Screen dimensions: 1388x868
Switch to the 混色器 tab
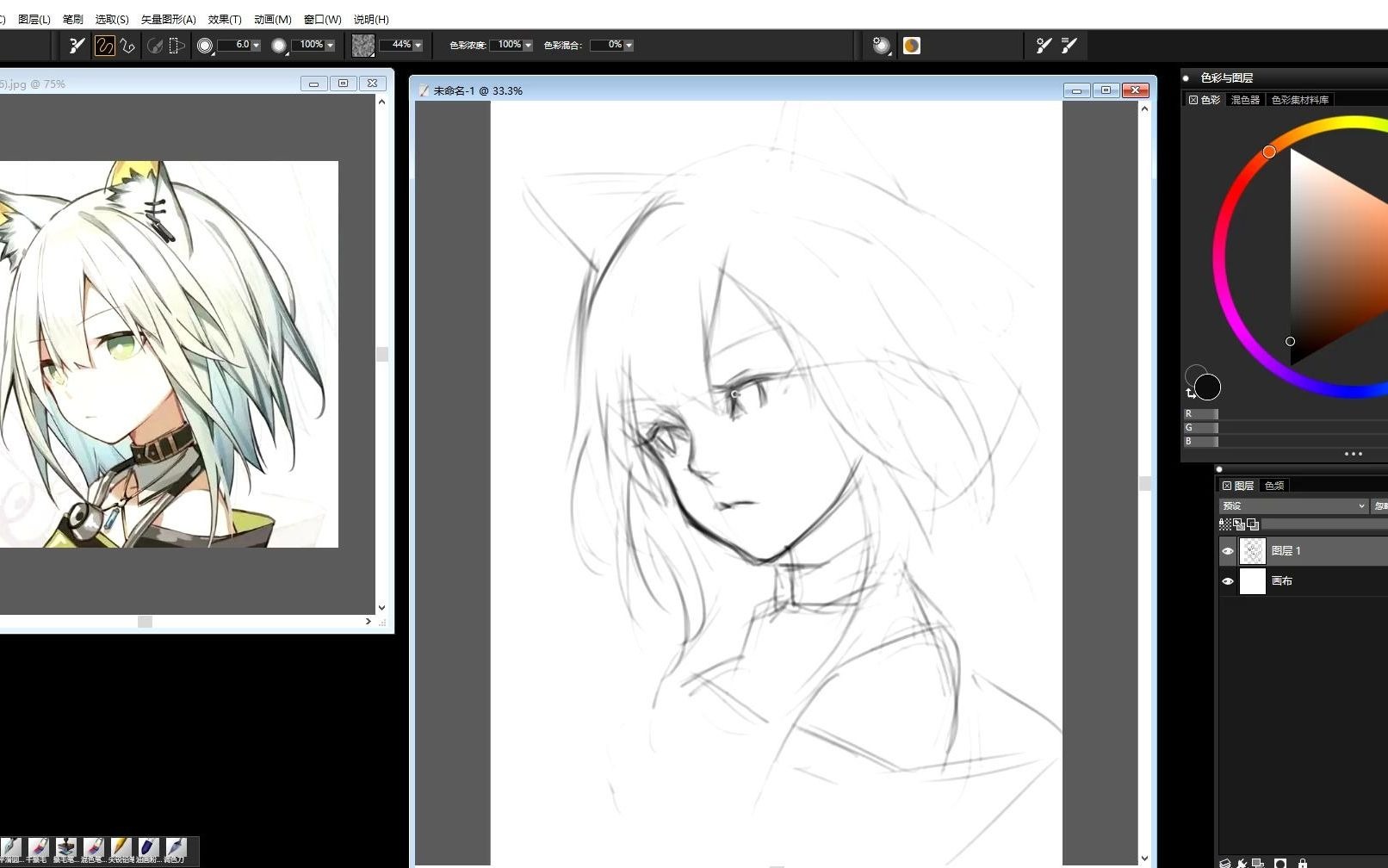1245,100
